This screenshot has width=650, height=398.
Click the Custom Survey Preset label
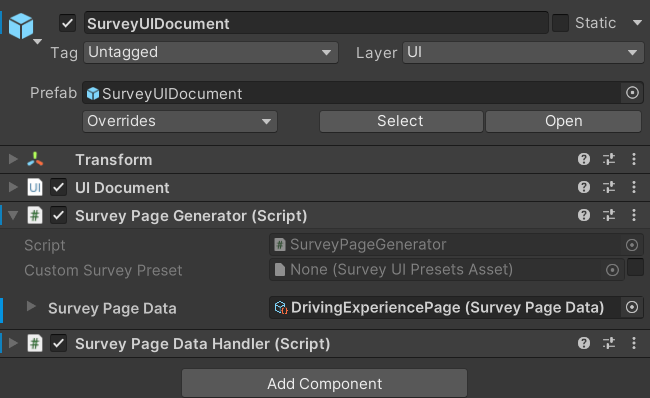103,270
